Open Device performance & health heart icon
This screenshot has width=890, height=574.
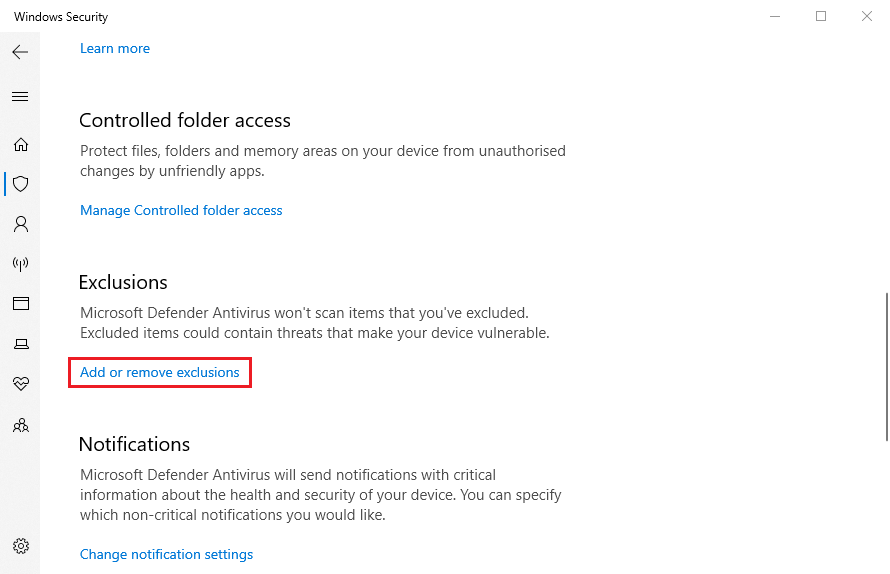click(21, 384)
